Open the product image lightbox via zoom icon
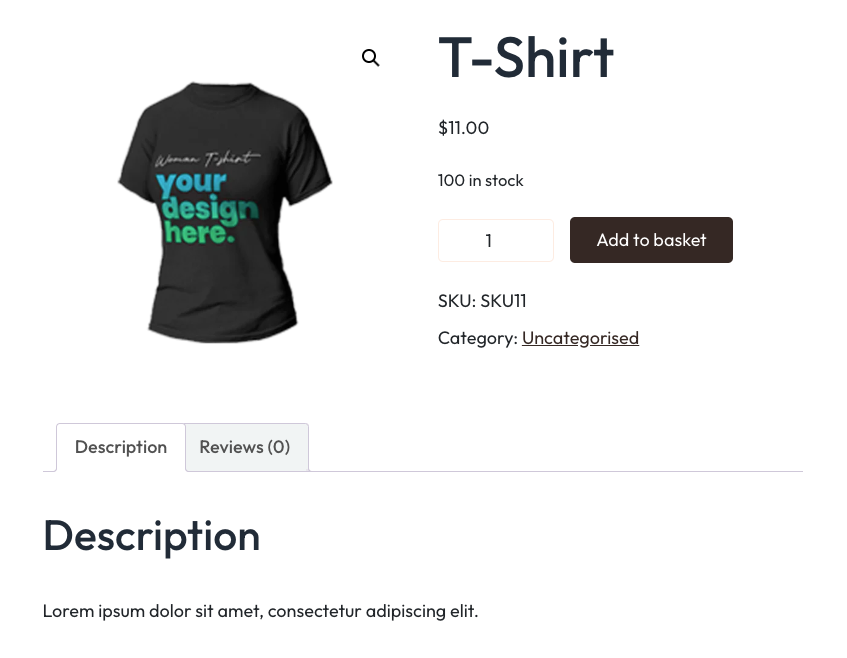The height and width of the screenshot is (658, 847). coord(371,58)
